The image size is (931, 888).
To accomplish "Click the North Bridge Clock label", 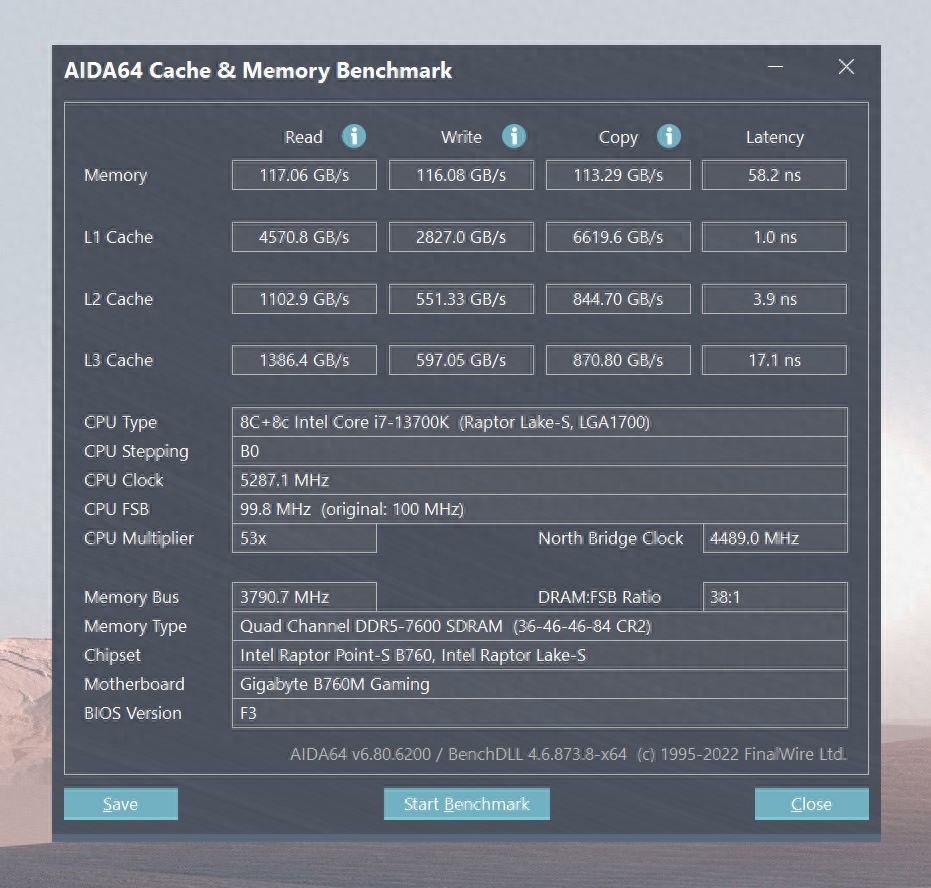I will pos(610,538).
